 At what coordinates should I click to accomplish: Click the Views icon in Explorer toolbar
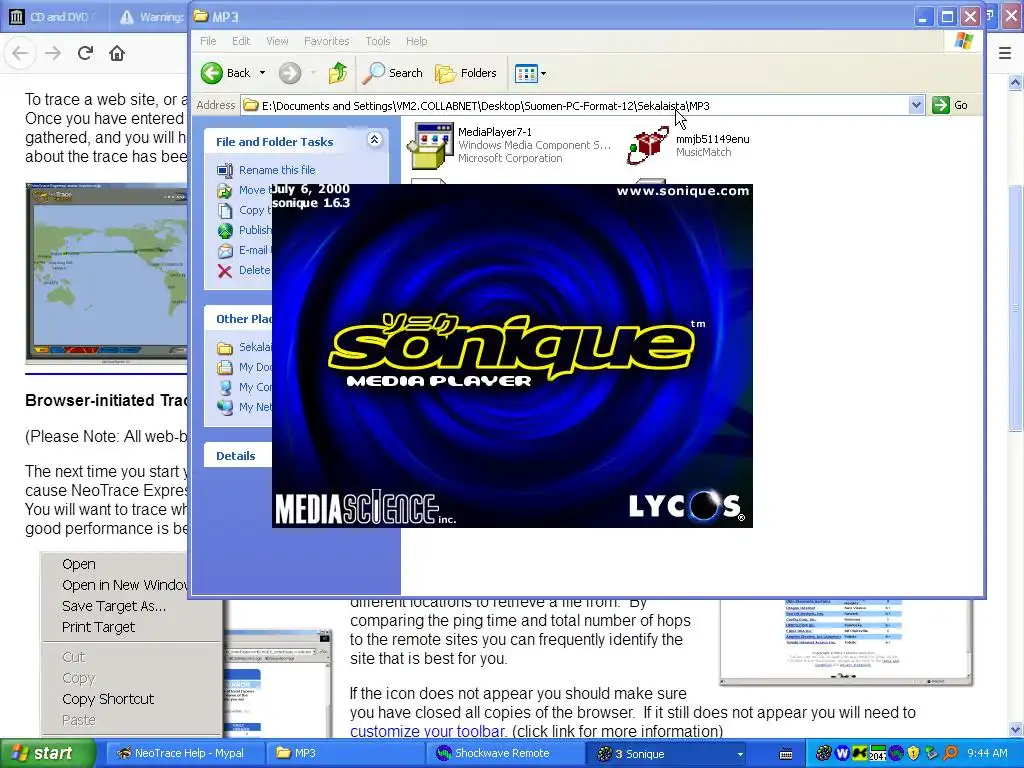525,73
